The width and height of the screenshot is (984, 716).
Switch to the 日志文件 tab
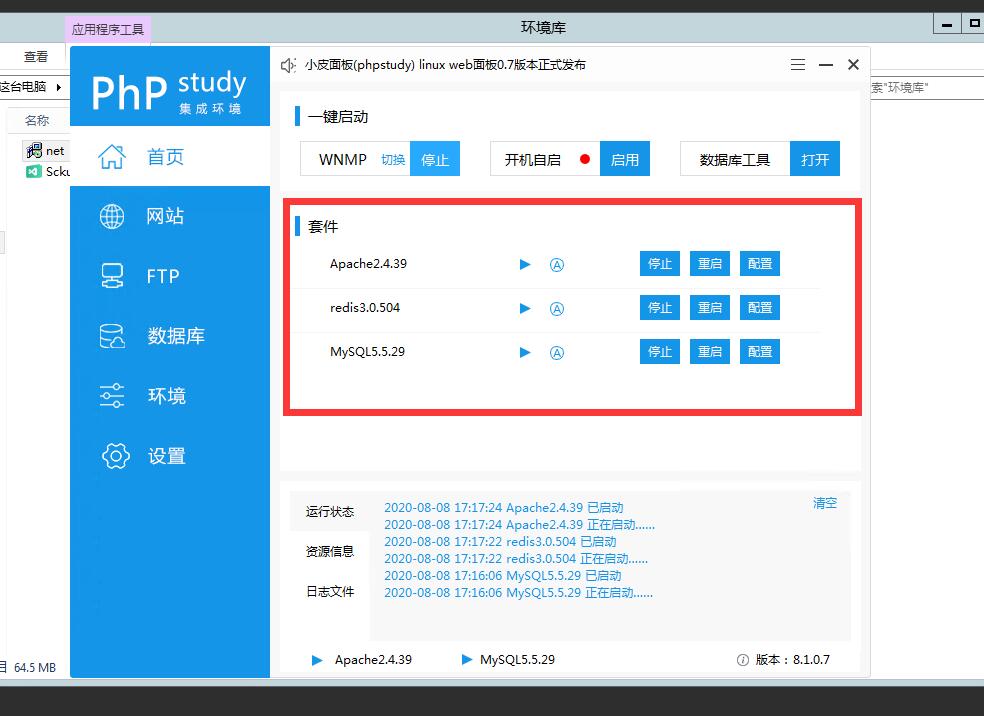(x=330, y=591)
